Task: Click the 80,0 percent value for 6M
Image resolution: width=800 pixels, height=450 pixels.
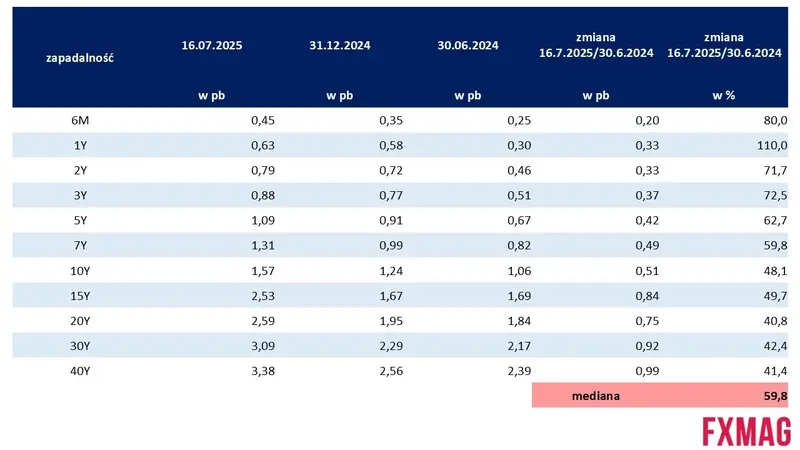Action: click(x=776, y=120)
